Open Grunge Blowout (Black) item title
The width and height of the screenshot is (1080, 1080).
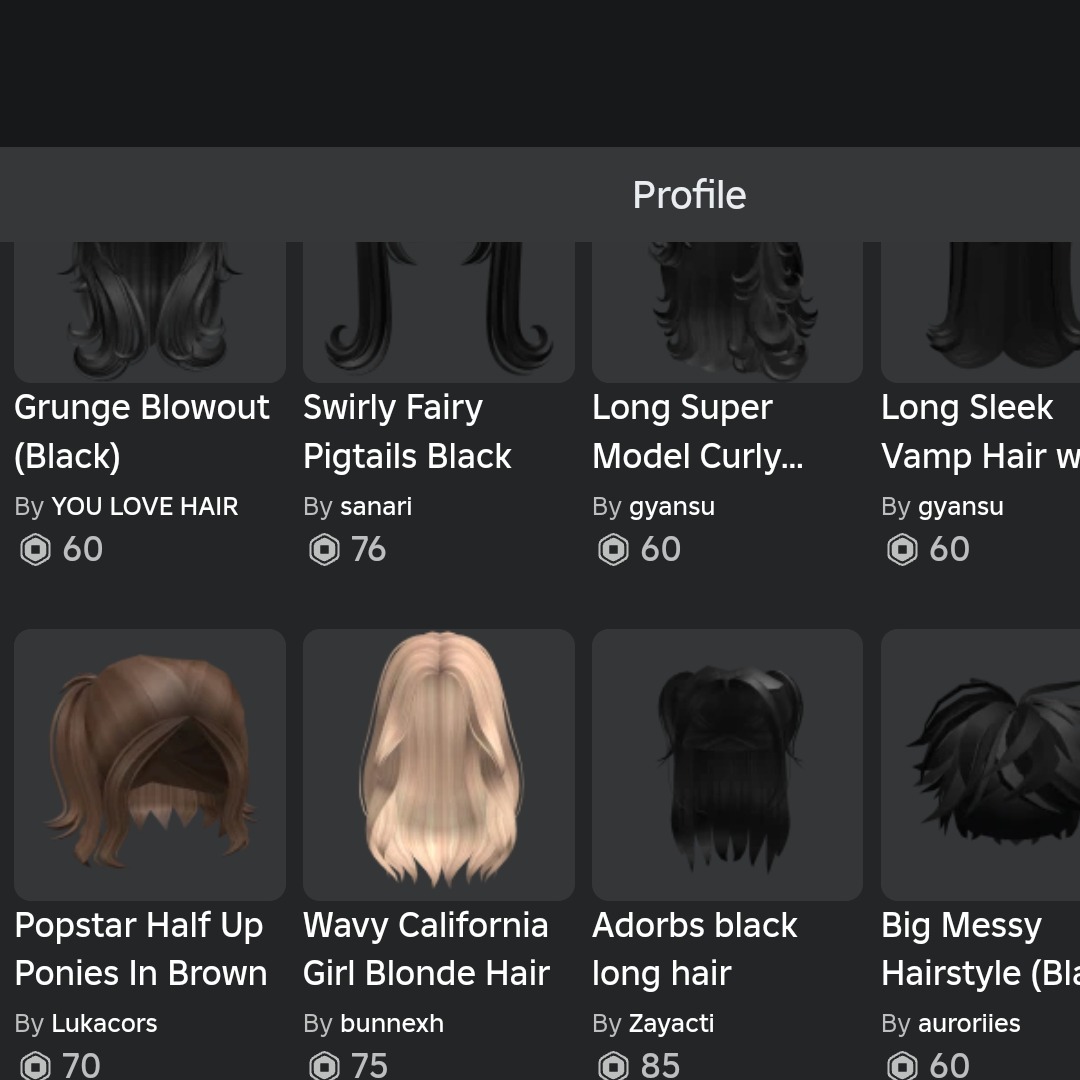(x=142, y=432)
